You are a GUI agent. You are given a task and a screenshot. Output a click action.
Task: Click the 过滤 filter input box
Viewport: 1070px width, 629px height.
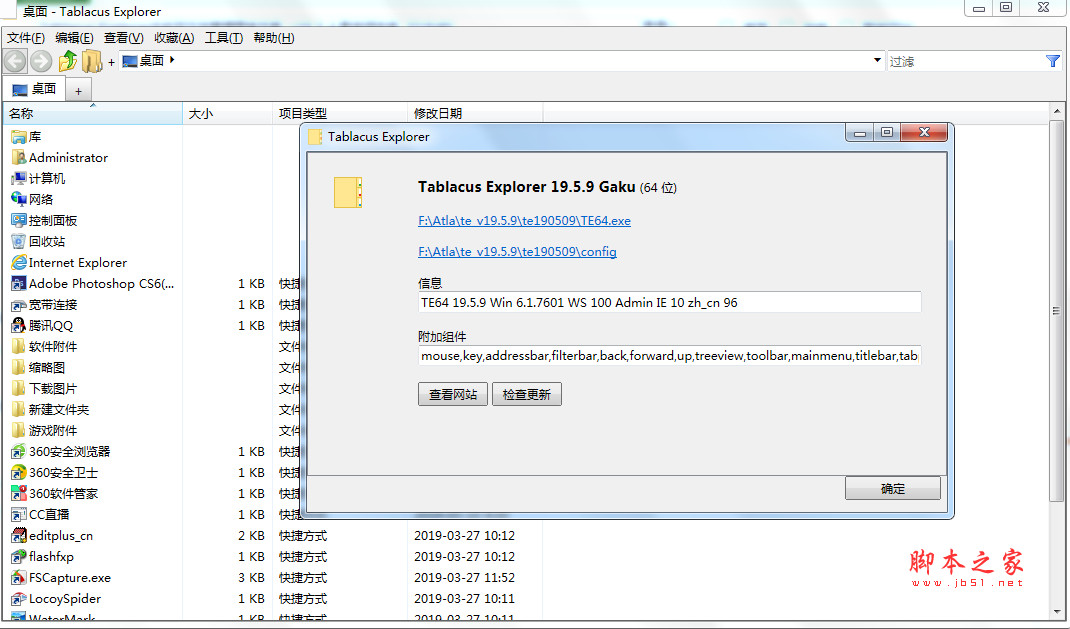[x=965, y=61]
